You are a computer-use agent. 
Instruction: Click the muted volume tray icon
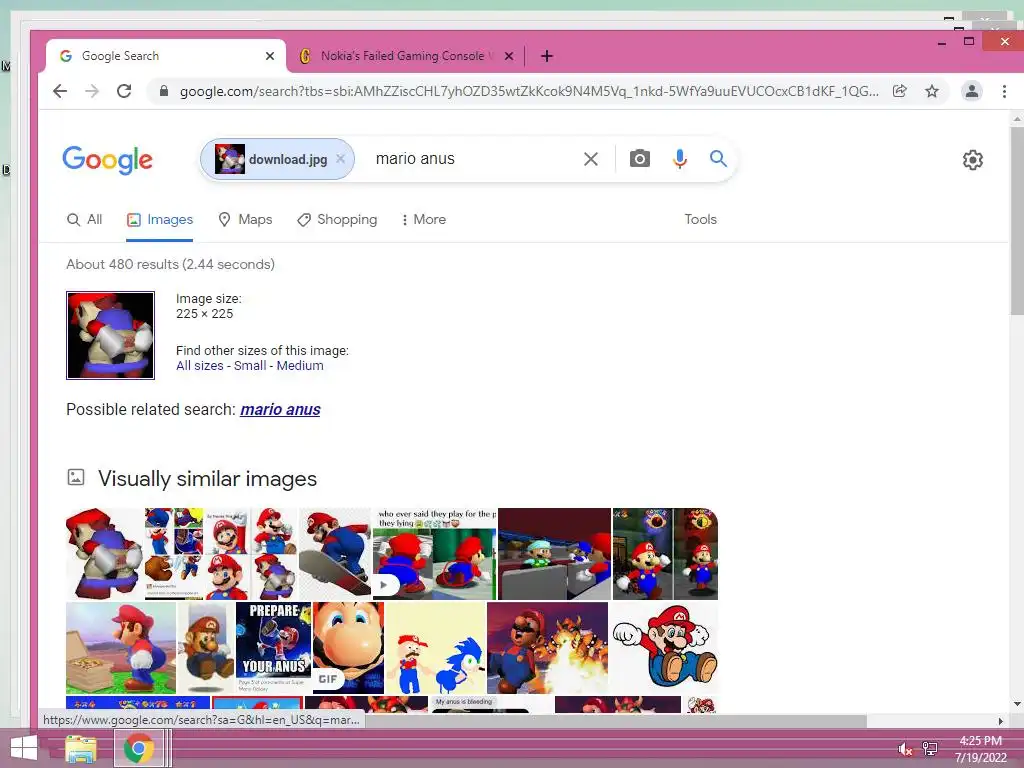[904, 750]
